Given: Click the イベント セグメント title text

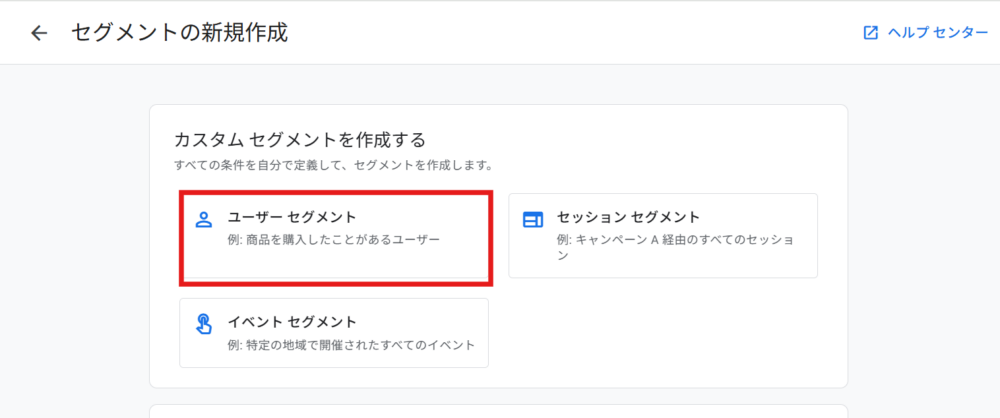Looking at the screenshot, I should [x=292, y=321].
